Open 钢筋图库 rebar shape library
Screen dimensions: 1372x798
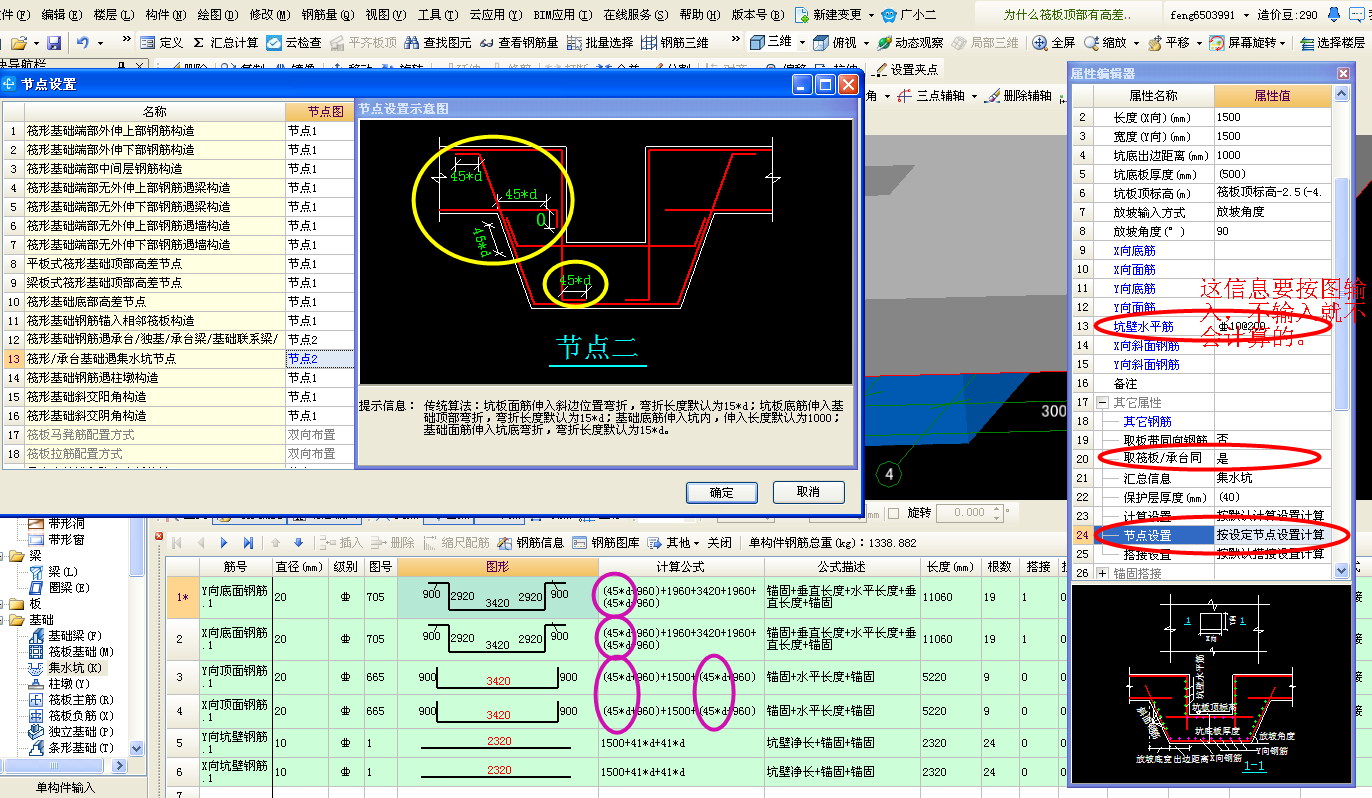pyautogui.click(x=606, y=543)
